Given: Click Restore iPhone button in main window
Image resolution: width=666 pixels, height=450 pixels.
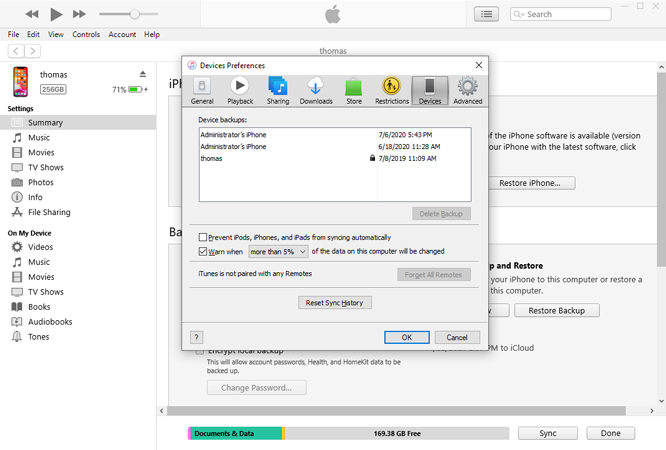Looking at the screenshot, I should coord(531,183).
